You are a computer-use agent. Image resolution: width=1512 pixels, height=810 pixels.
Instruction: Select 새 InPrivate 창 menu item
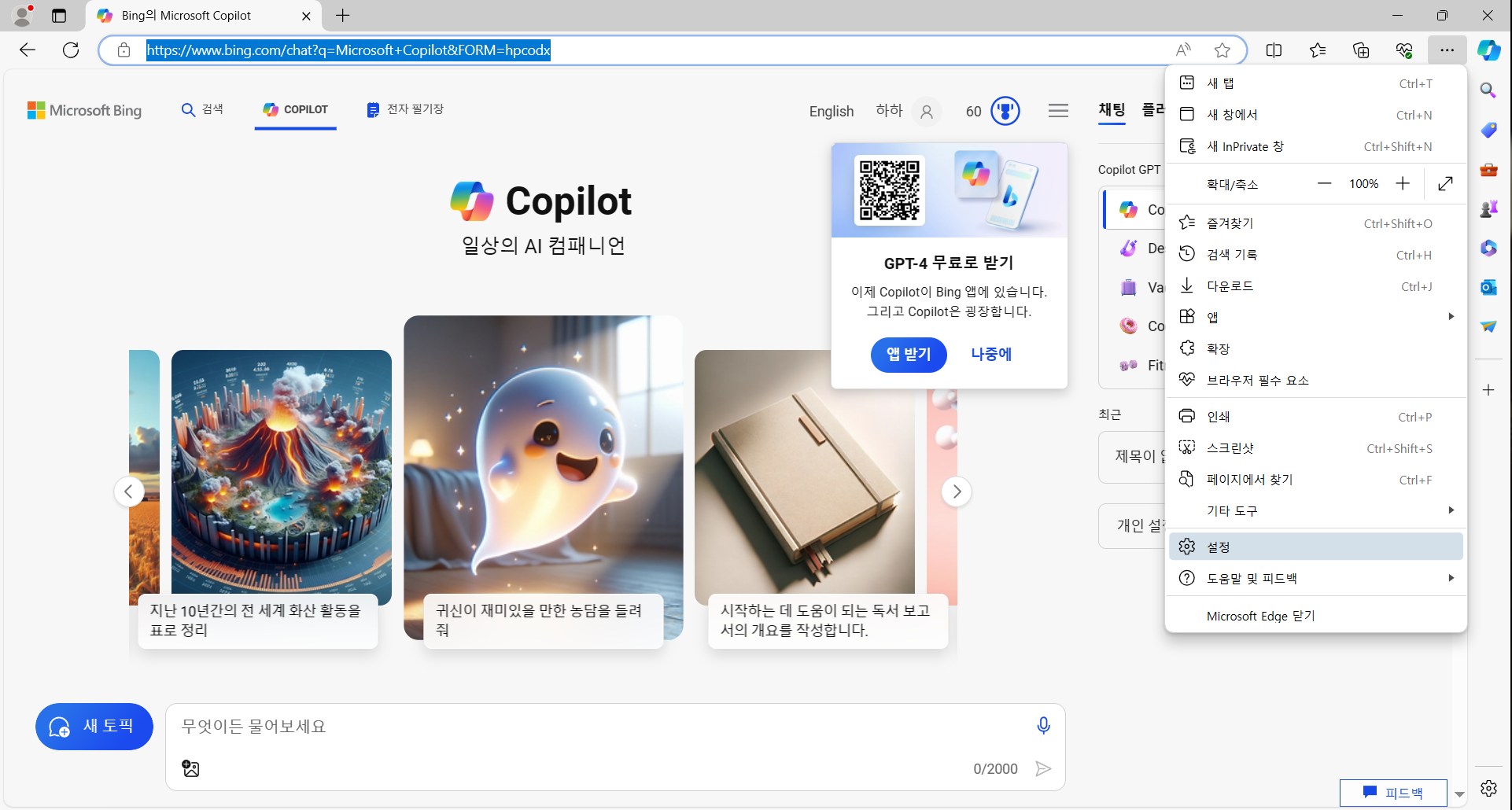click(1315, 146)
